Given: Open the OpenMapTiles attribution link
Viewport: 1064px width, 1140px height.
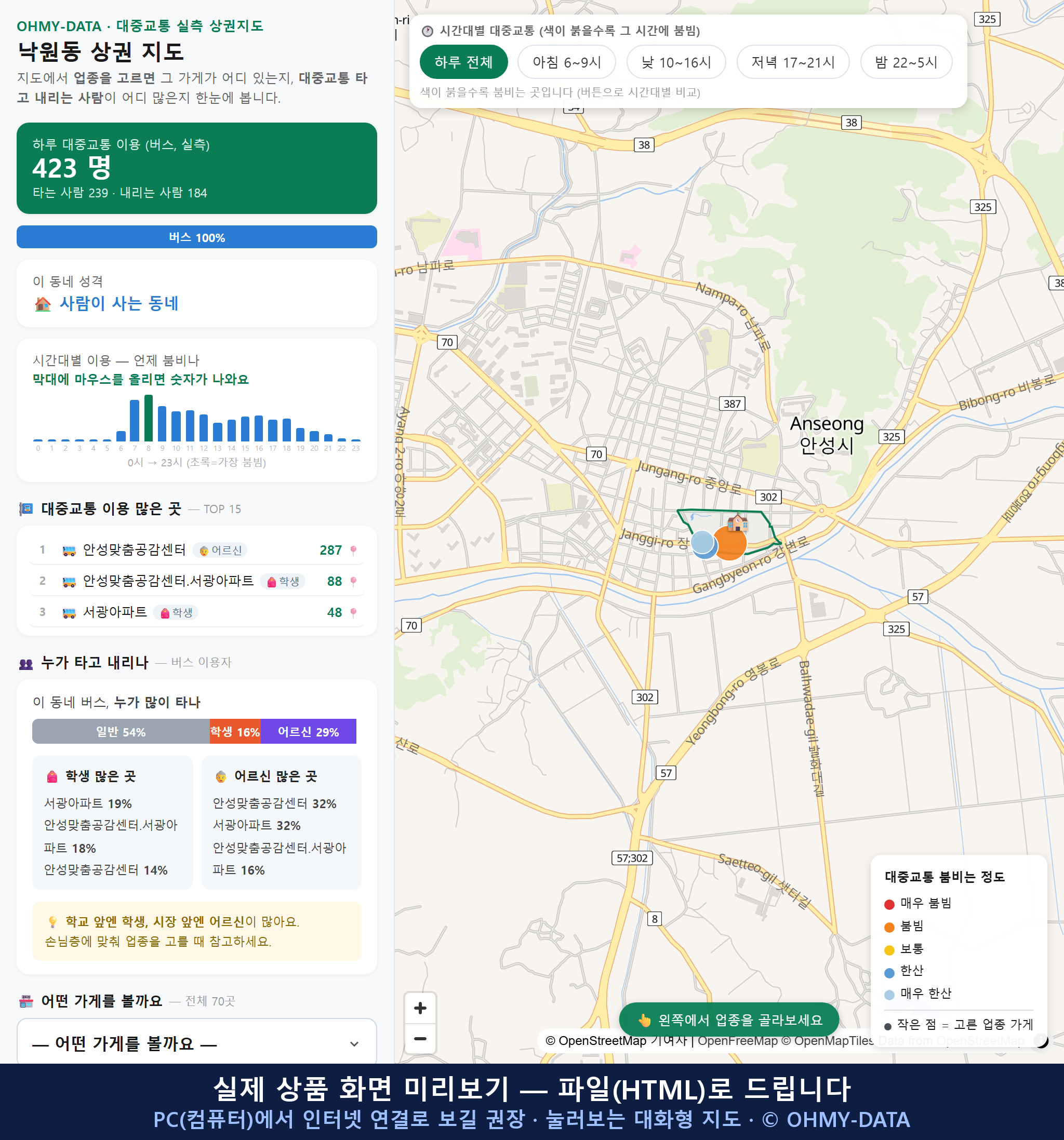Looking at the screenshot, I should coord(828,1040).
